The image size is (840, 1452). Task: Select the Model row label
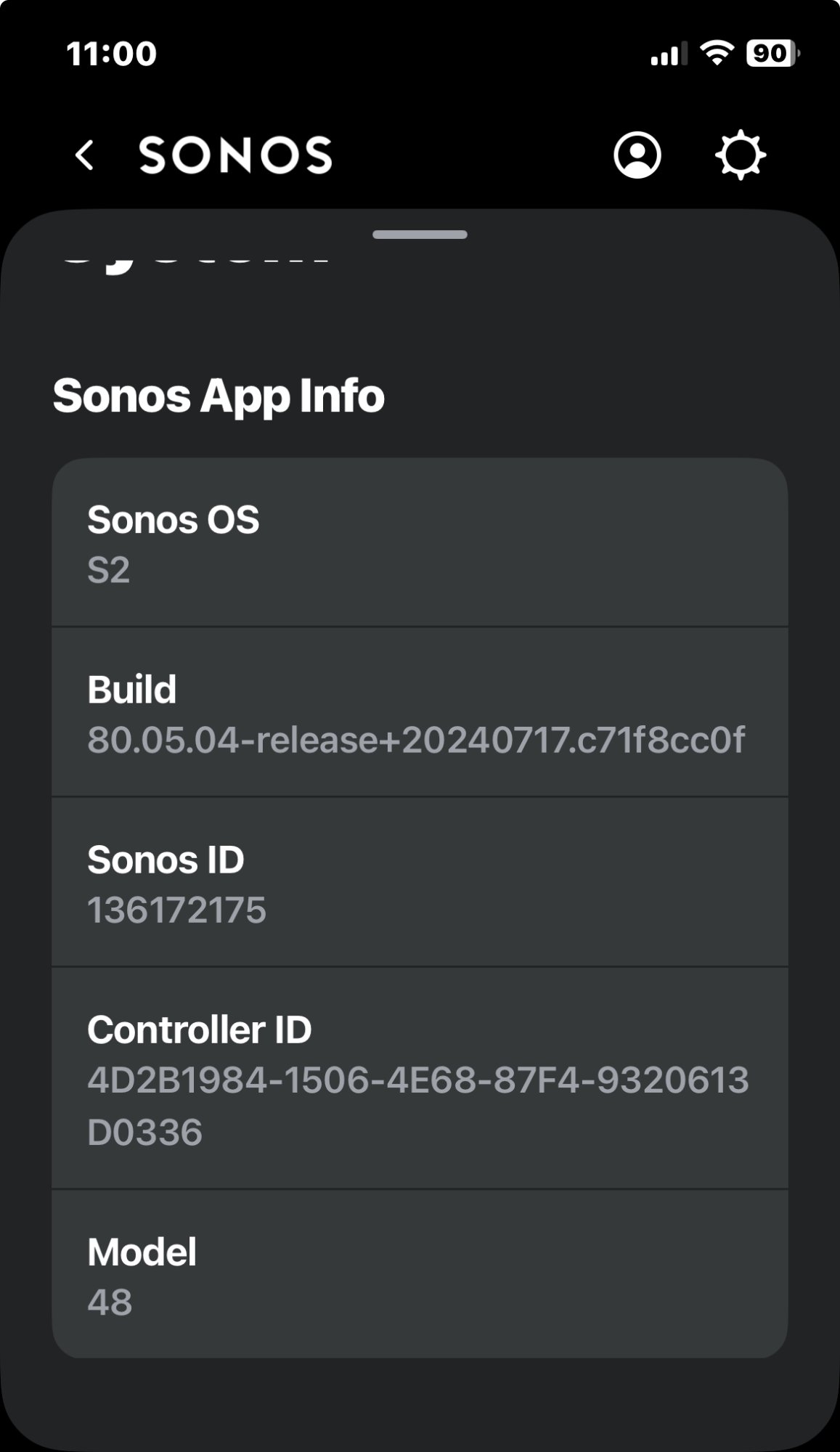point(142,1252)
